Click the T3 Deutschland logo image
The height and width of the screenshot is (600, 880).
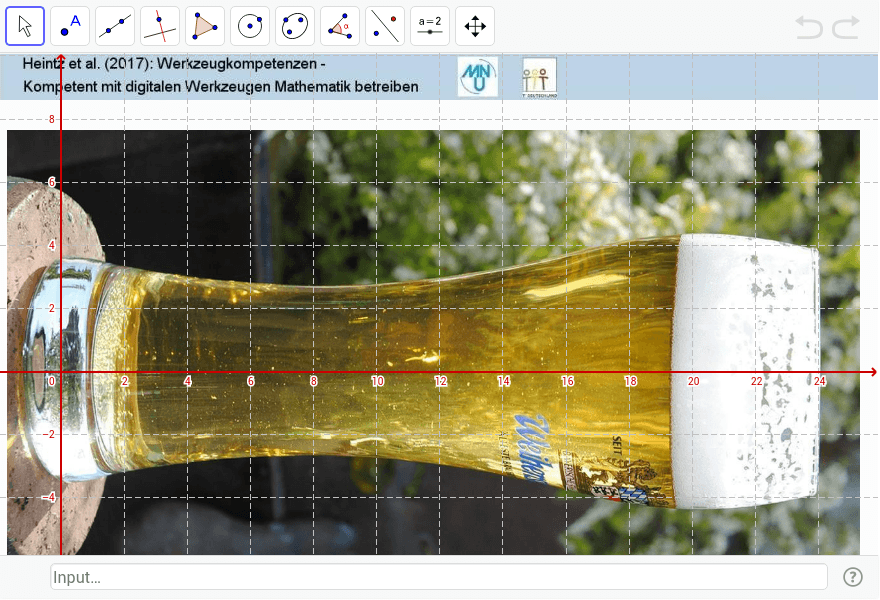tap(539, 77)
